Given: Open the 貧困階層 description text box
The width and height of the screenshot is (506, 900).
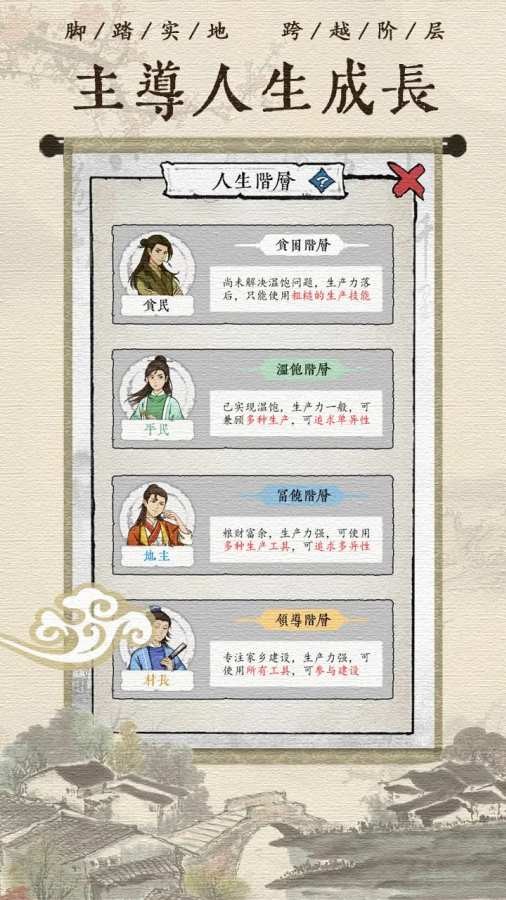Looking at the screenshot, I should (296, 289).
